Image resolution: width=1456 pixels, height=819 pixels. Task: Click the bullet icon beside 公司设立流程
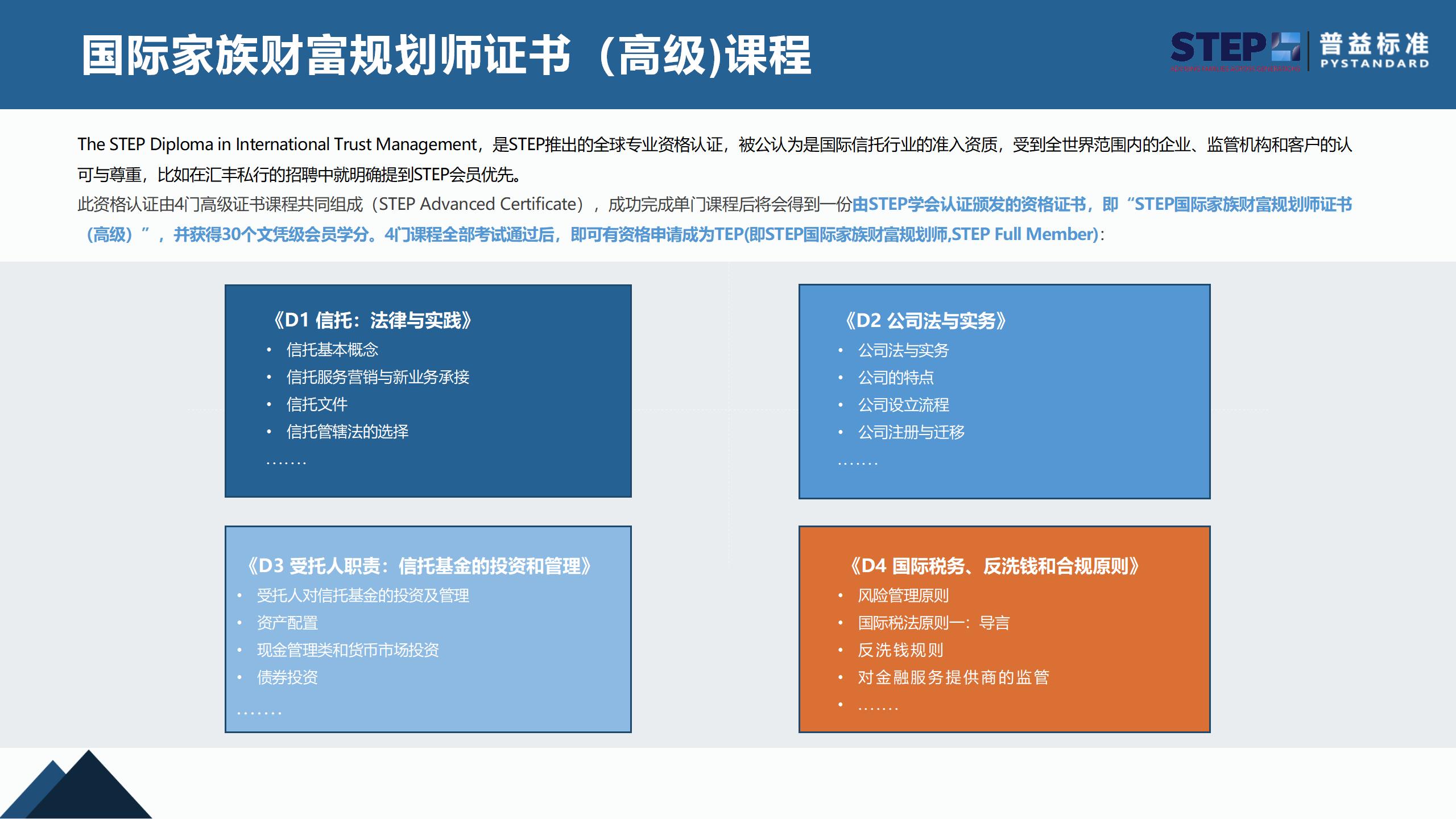click(840, 405)
